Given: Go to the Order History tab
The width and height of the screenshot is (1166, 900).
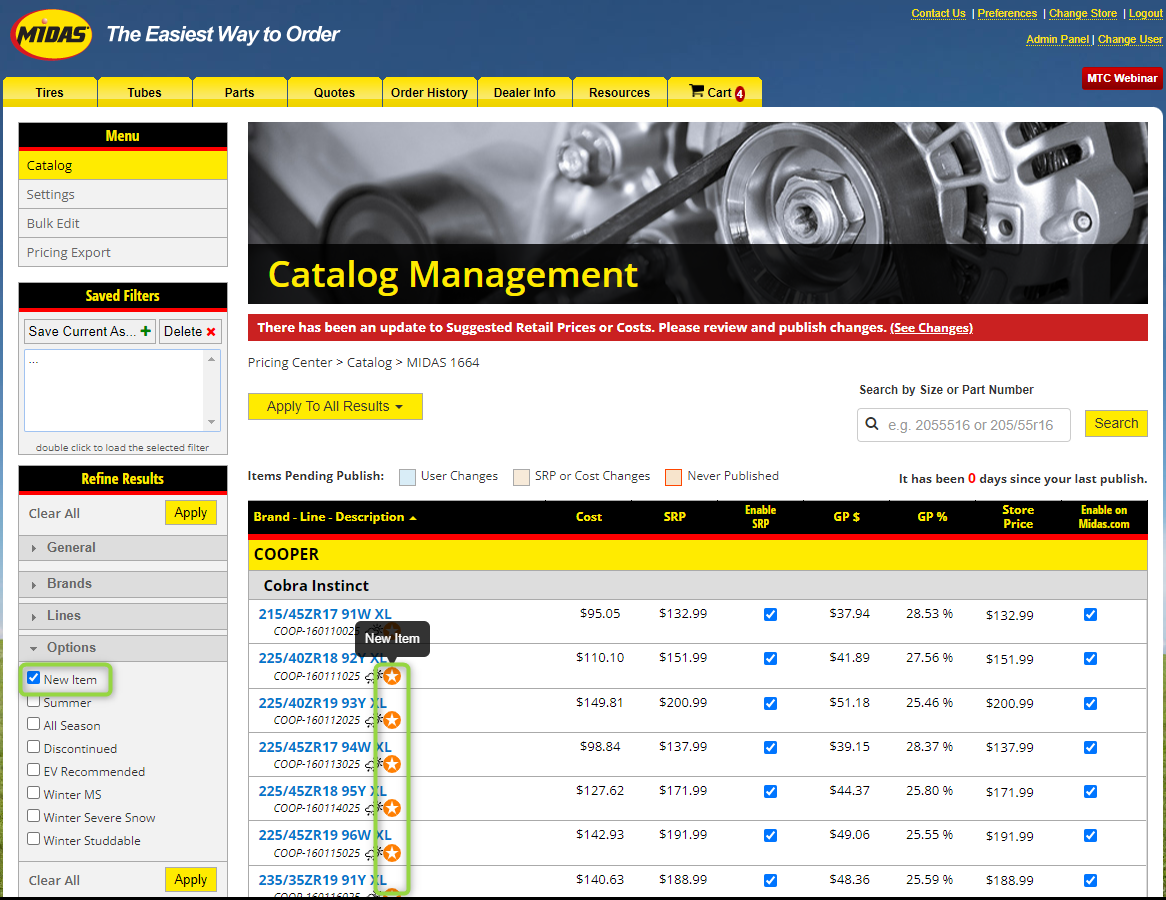Looking at the screenshot, I should tap(430, 92).
